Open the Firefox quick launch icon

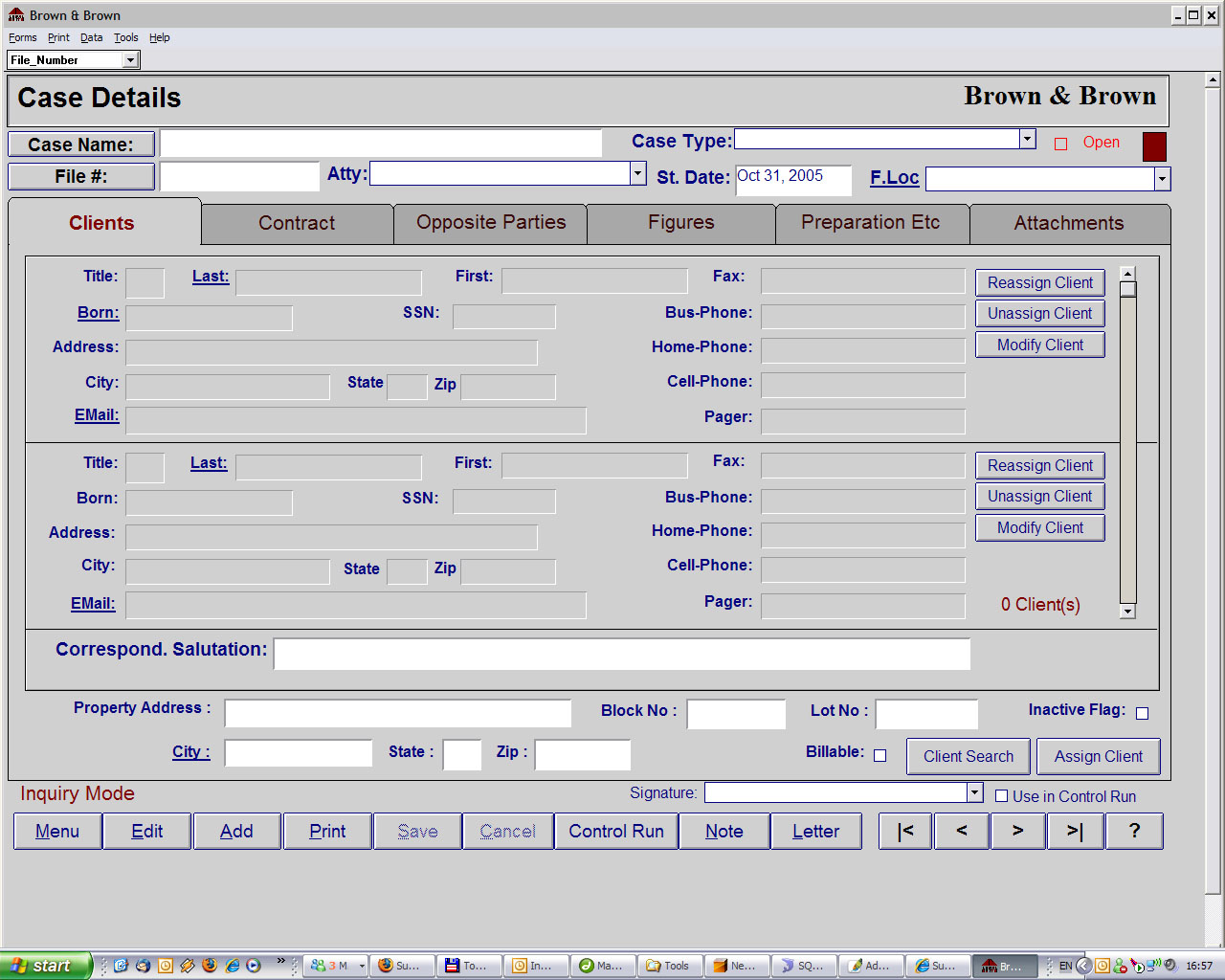210,966
